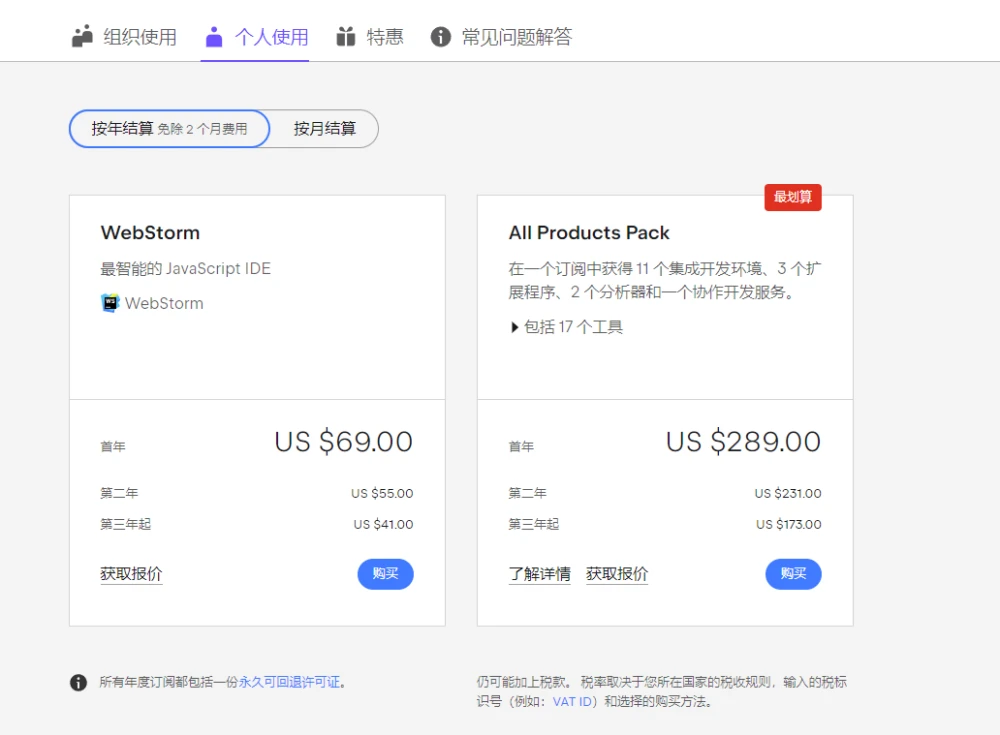Click the US $69.00 price

click(x=344, y=442)
